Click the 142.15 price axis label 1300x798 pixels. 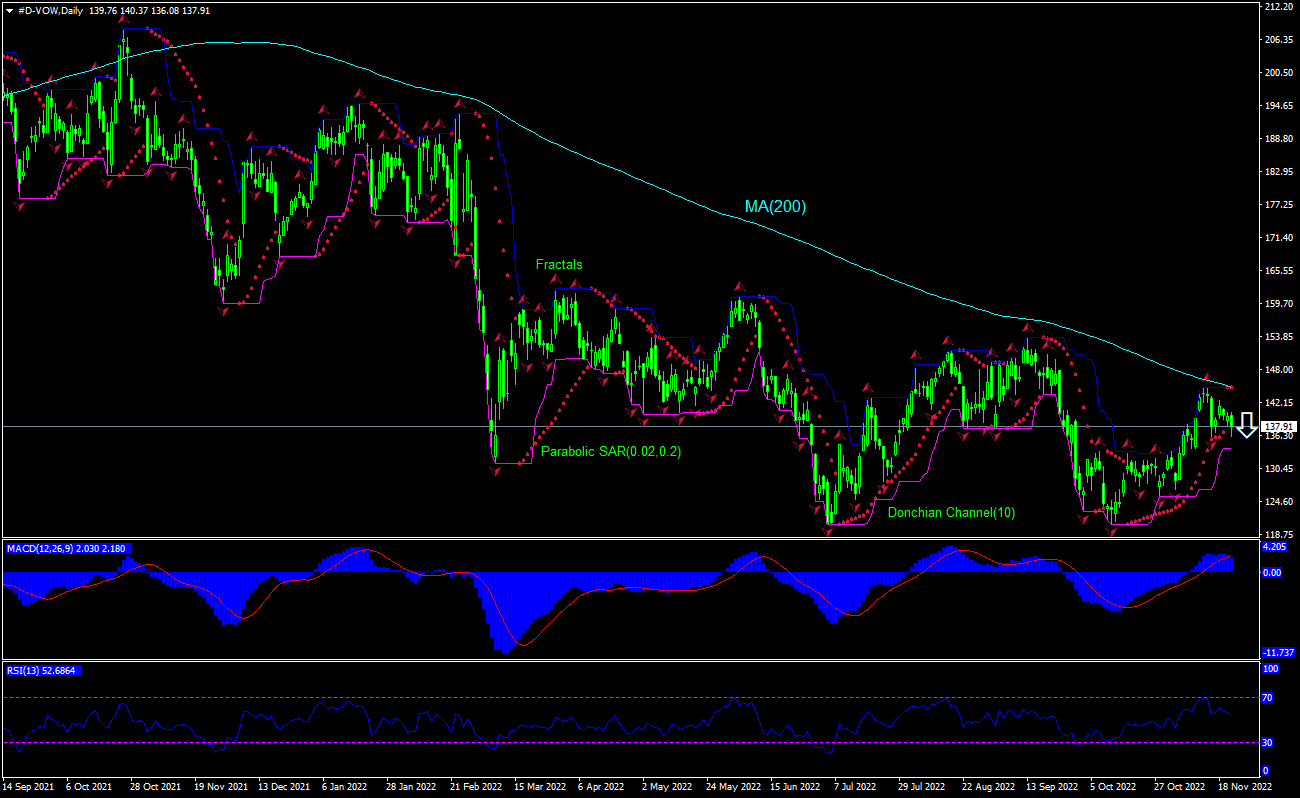point(1277,403)
